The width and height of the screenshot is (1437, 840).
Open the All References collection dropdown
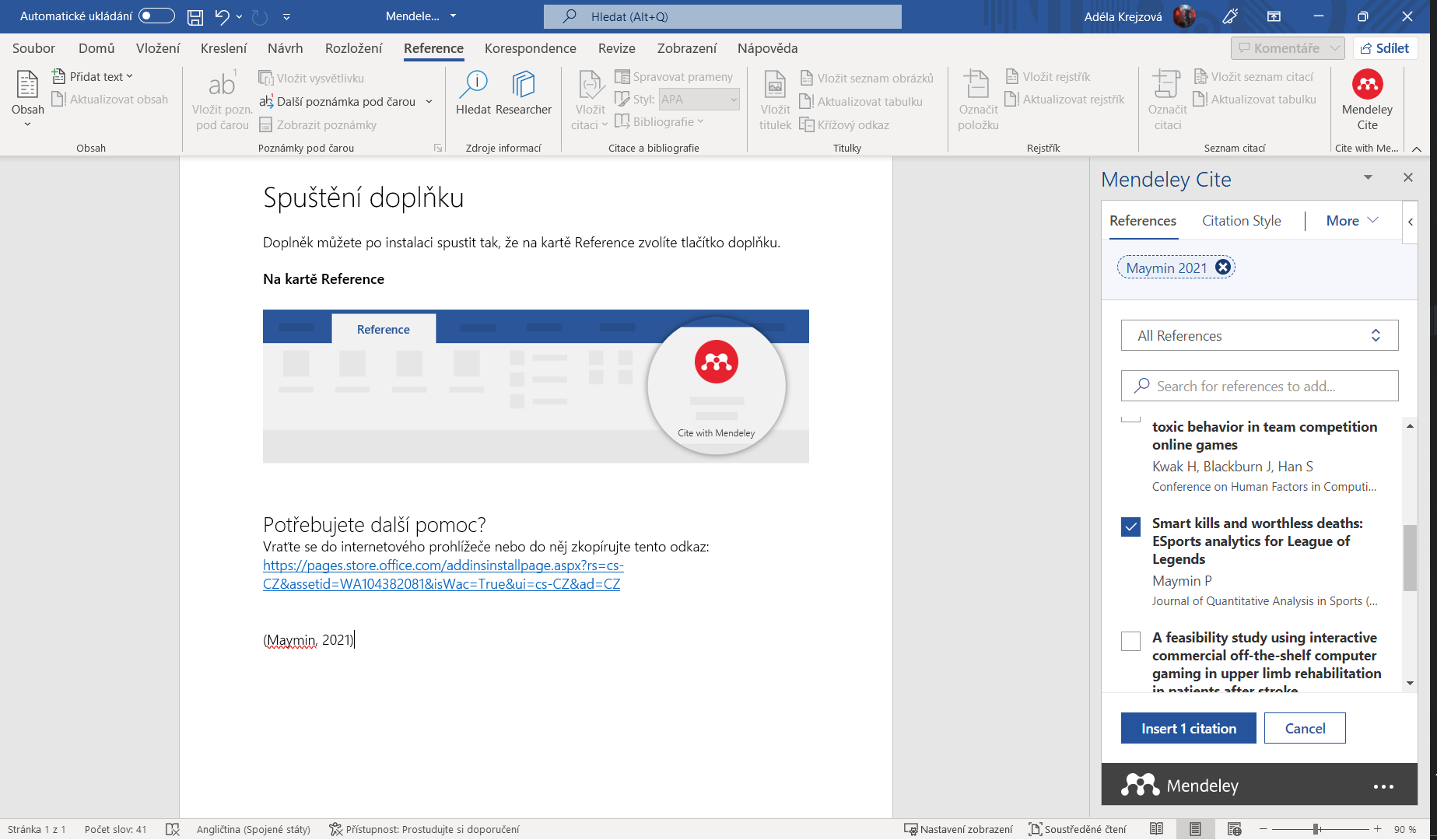tap(1259, 335)
